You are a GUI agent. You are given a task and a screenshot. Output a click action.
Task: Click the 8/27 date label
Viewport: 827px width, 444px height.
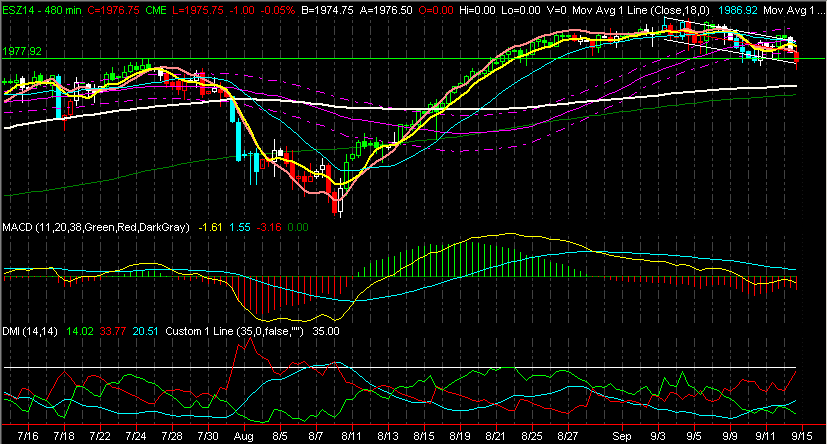coord(568,436)
